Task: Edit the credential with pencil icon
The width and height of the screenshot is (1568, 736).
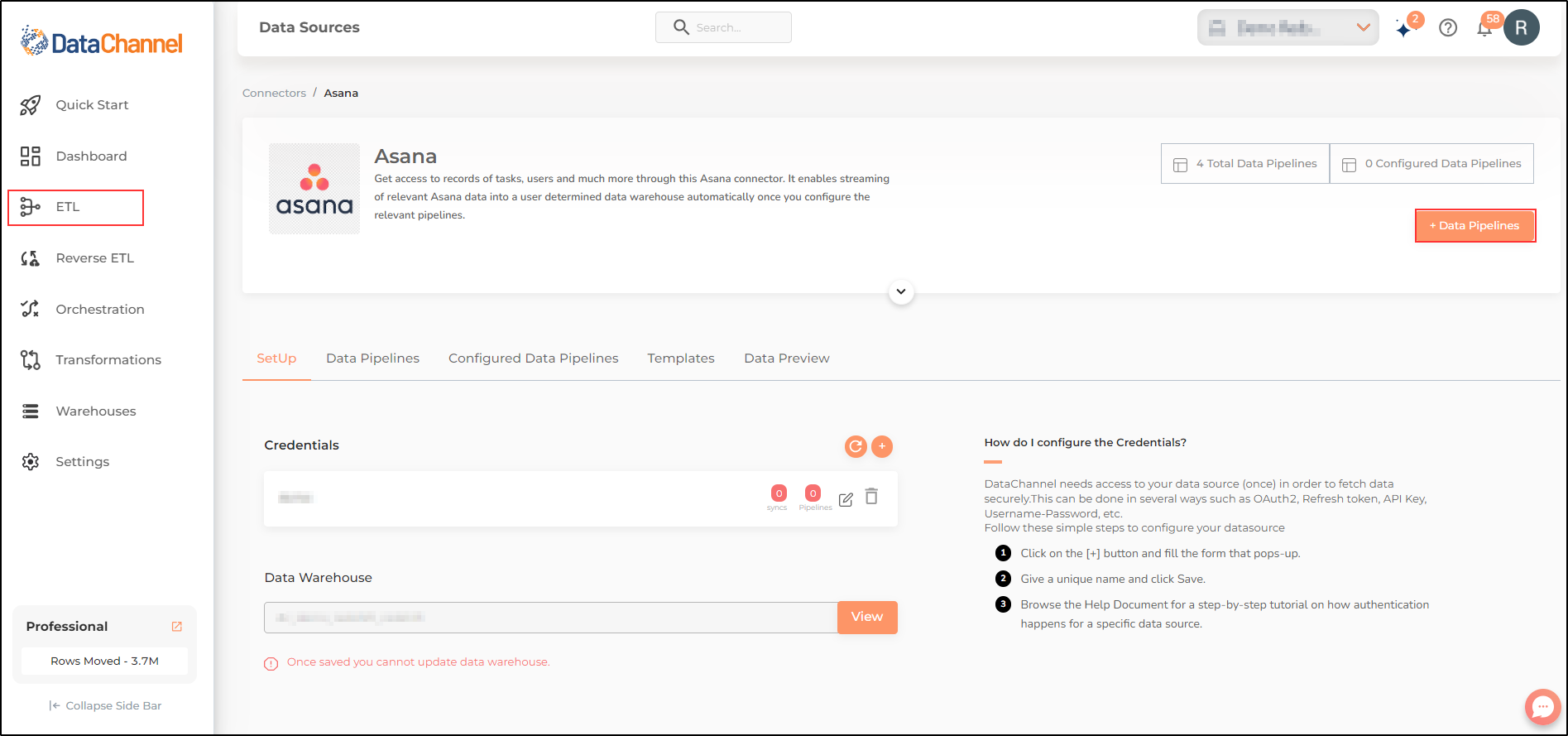Action: click(846, 499)
